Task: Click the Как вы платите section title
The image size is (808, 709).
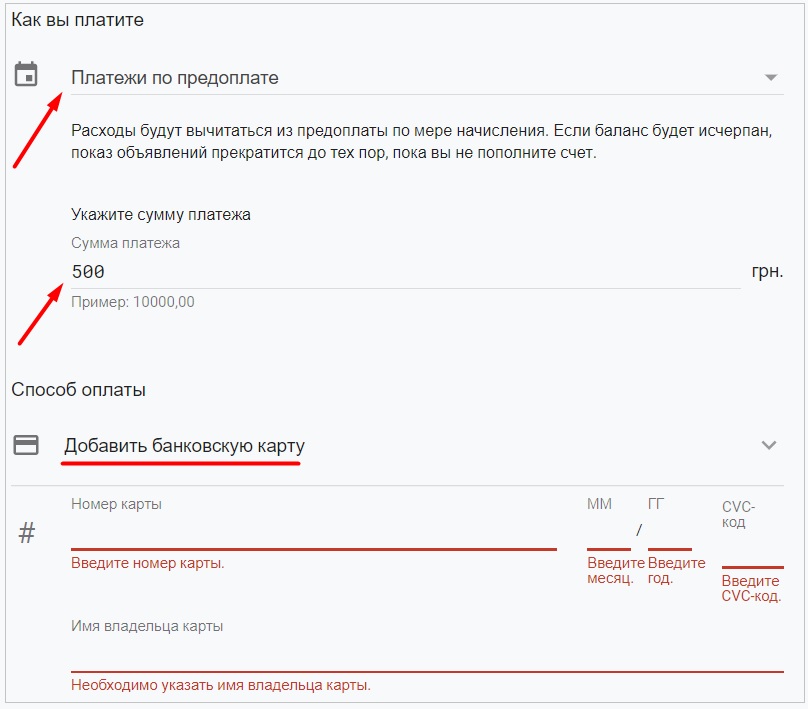Action: 77,20
